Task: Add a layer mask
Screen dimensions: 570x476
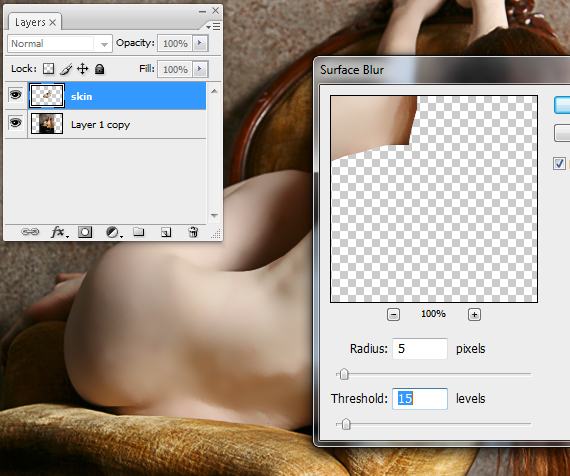Action: point(85,232)
